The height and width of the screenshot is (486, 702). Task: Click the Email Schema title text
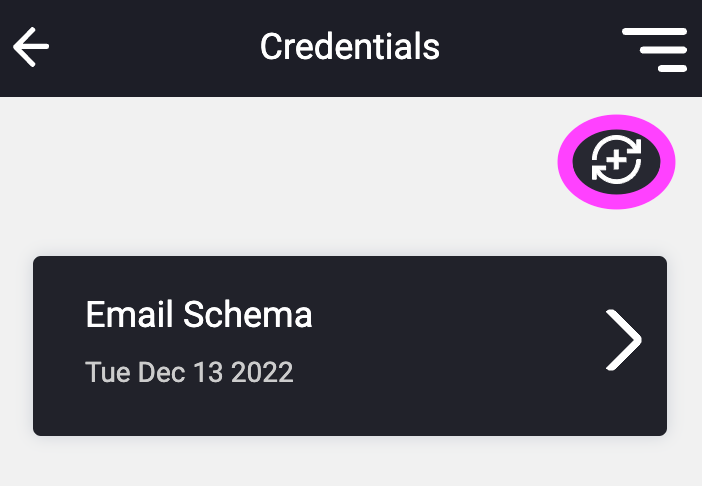198,315
